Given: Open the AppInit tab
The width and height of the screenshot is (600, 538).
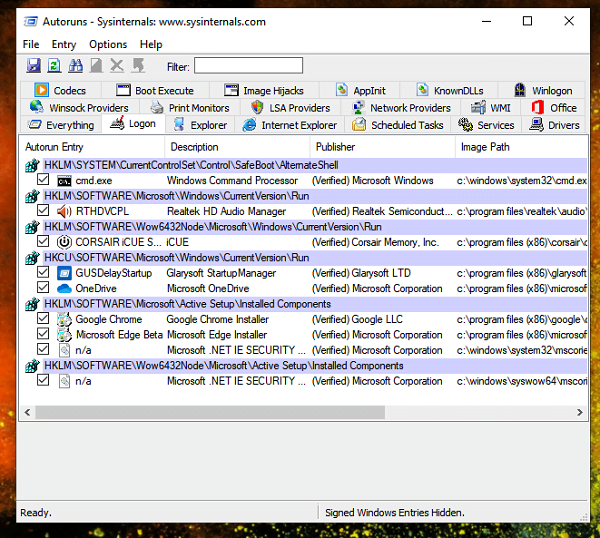Looking at the screenshot, I should pos(360,91).
